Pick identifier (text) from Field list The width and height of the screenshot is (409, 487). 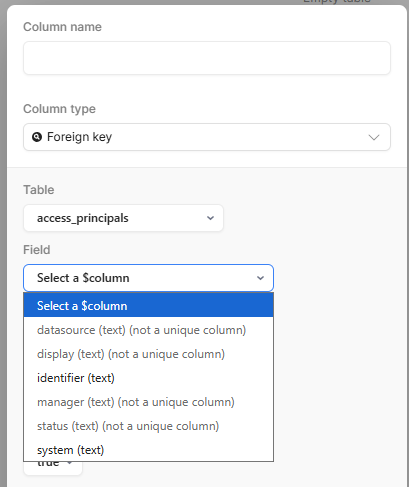coord(148,378)
